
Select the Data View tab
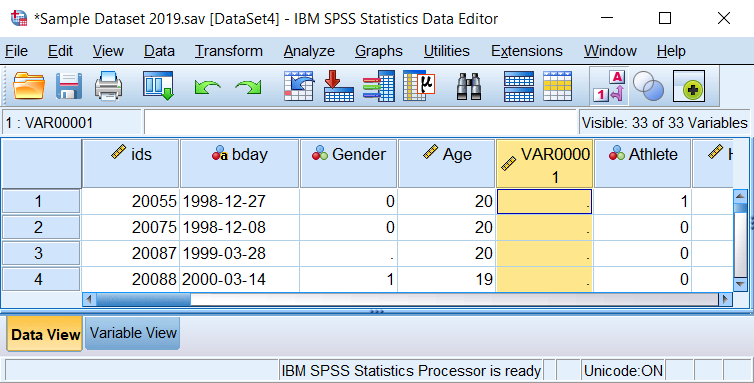pos(45,334)
